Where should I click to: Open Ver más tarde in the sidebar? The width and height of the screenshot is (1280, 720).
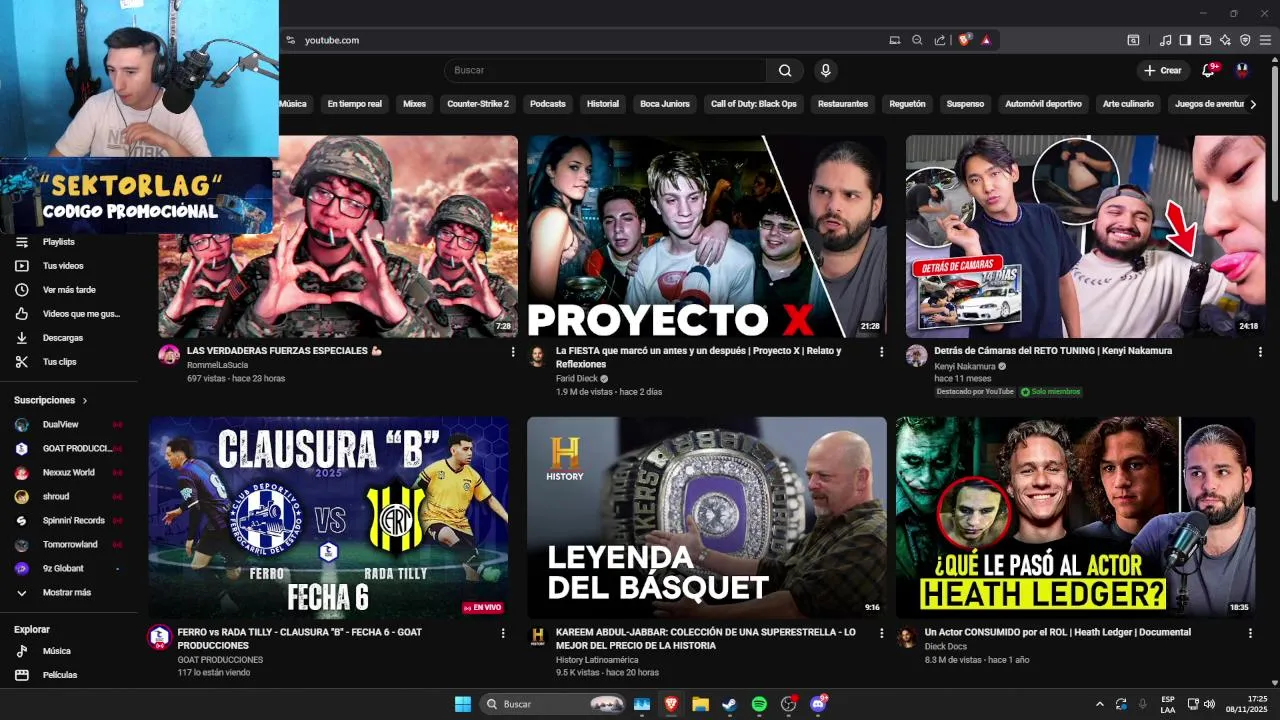click(x=69, y=290)
